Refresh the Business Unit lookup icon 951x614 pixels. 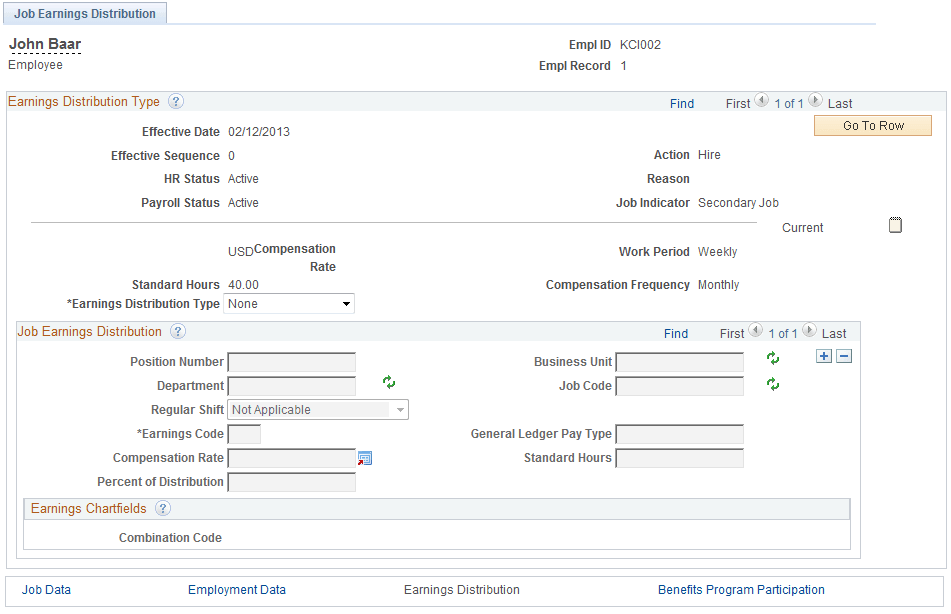pyautogui.click(x=772, y=358)
